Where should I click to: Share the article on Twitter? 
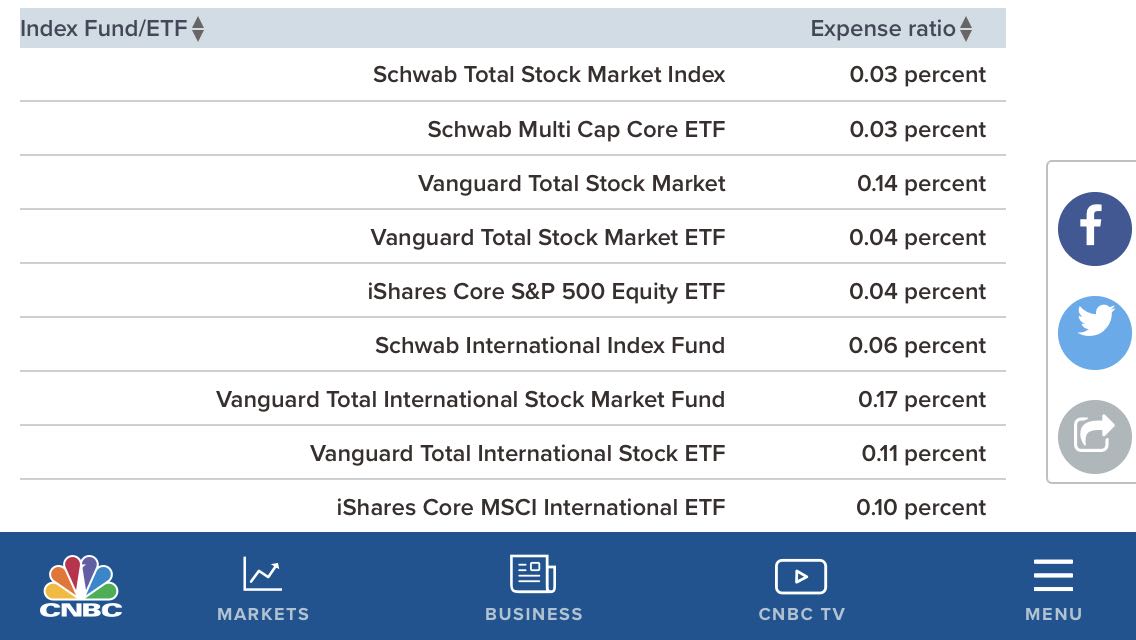(x=1095, y=333)
